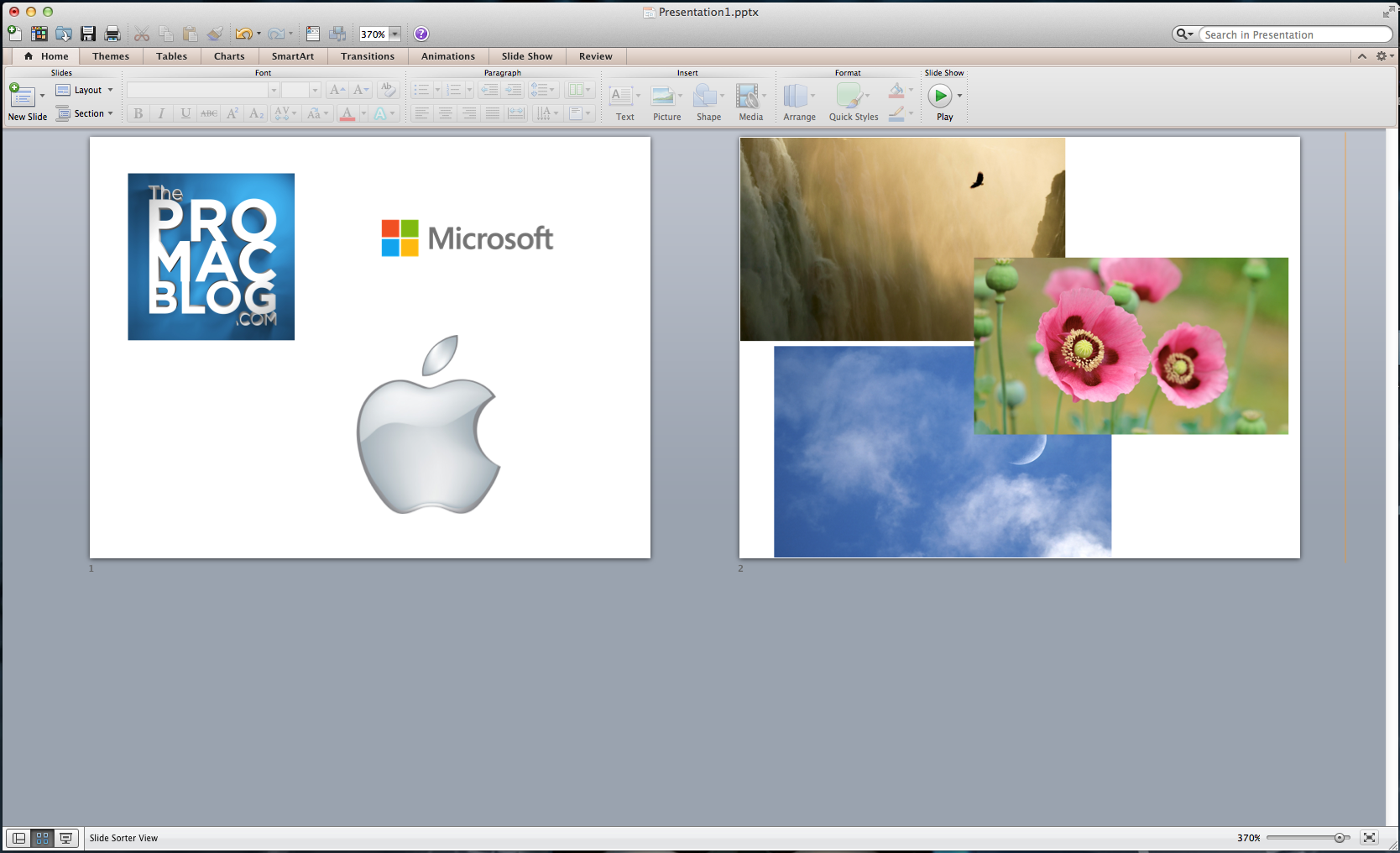Open the zoom percentage dropdown in toolbar
The width and height of the screenshot is (1400, 853).
click(394, 34)
